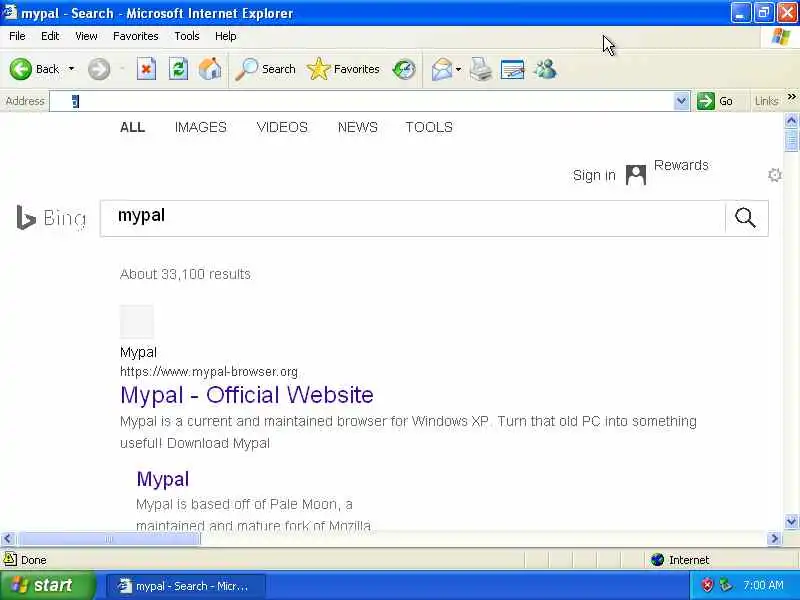This screenshot has height=600, width=800.
Task: Switch to the IMAGES tab
Action: (201, 127)
